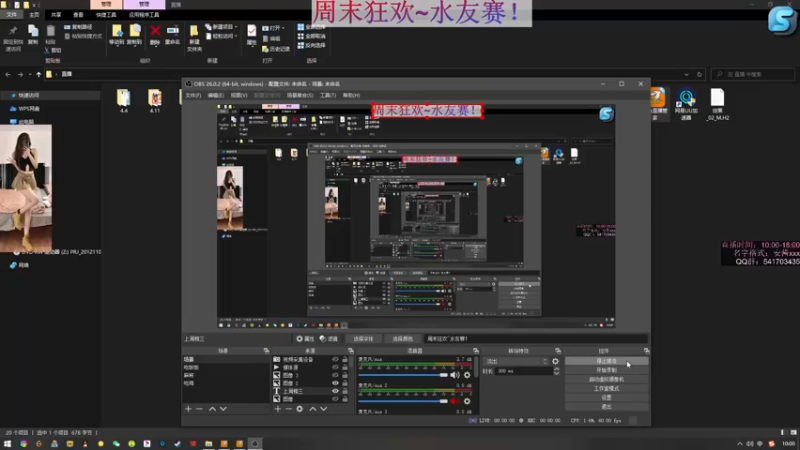Click Paste icon in Explorer ribbon

[x=51, y=32]
